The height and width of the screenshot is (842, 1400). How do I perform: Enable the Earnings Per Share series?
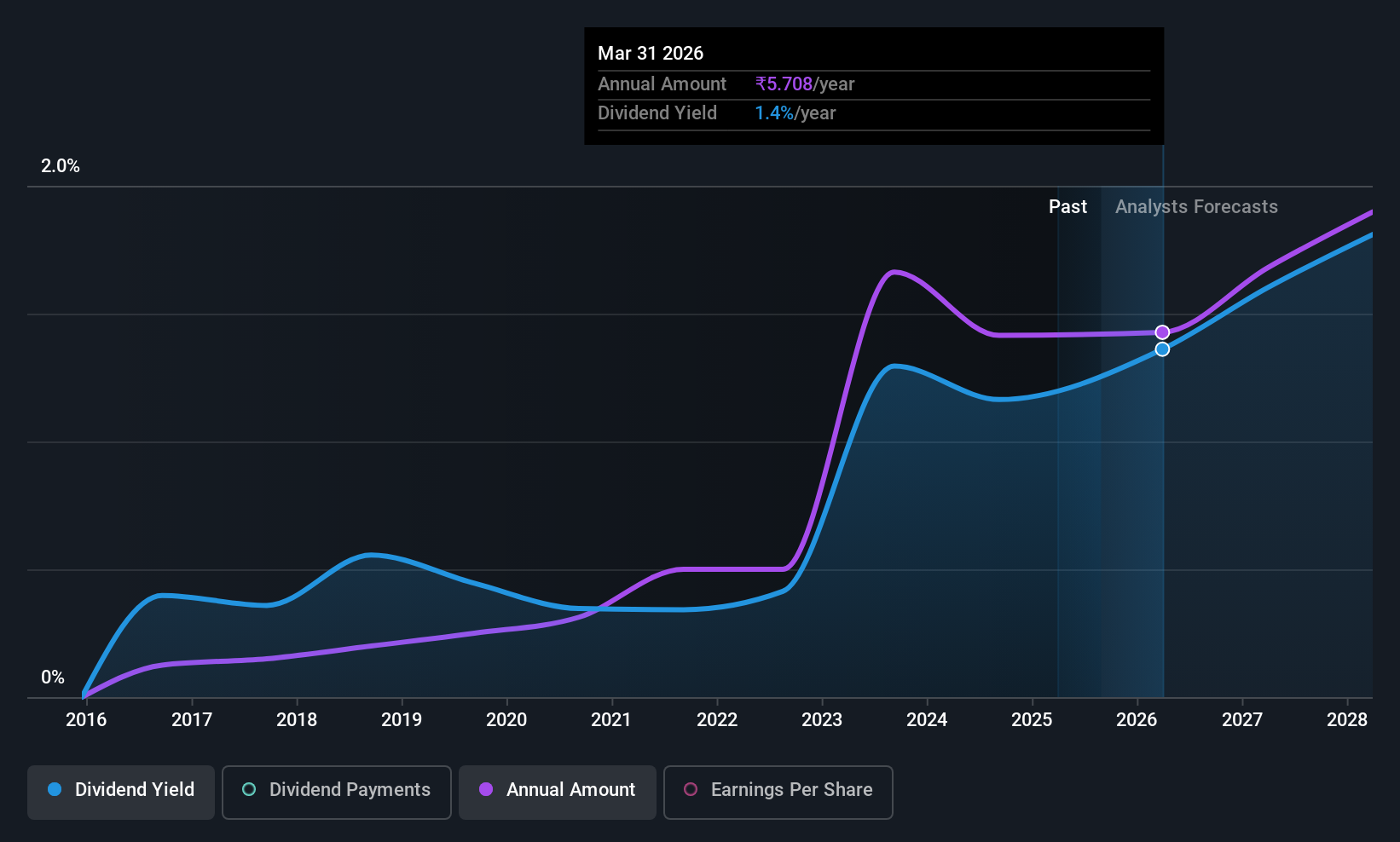click(x=778, y=793)
